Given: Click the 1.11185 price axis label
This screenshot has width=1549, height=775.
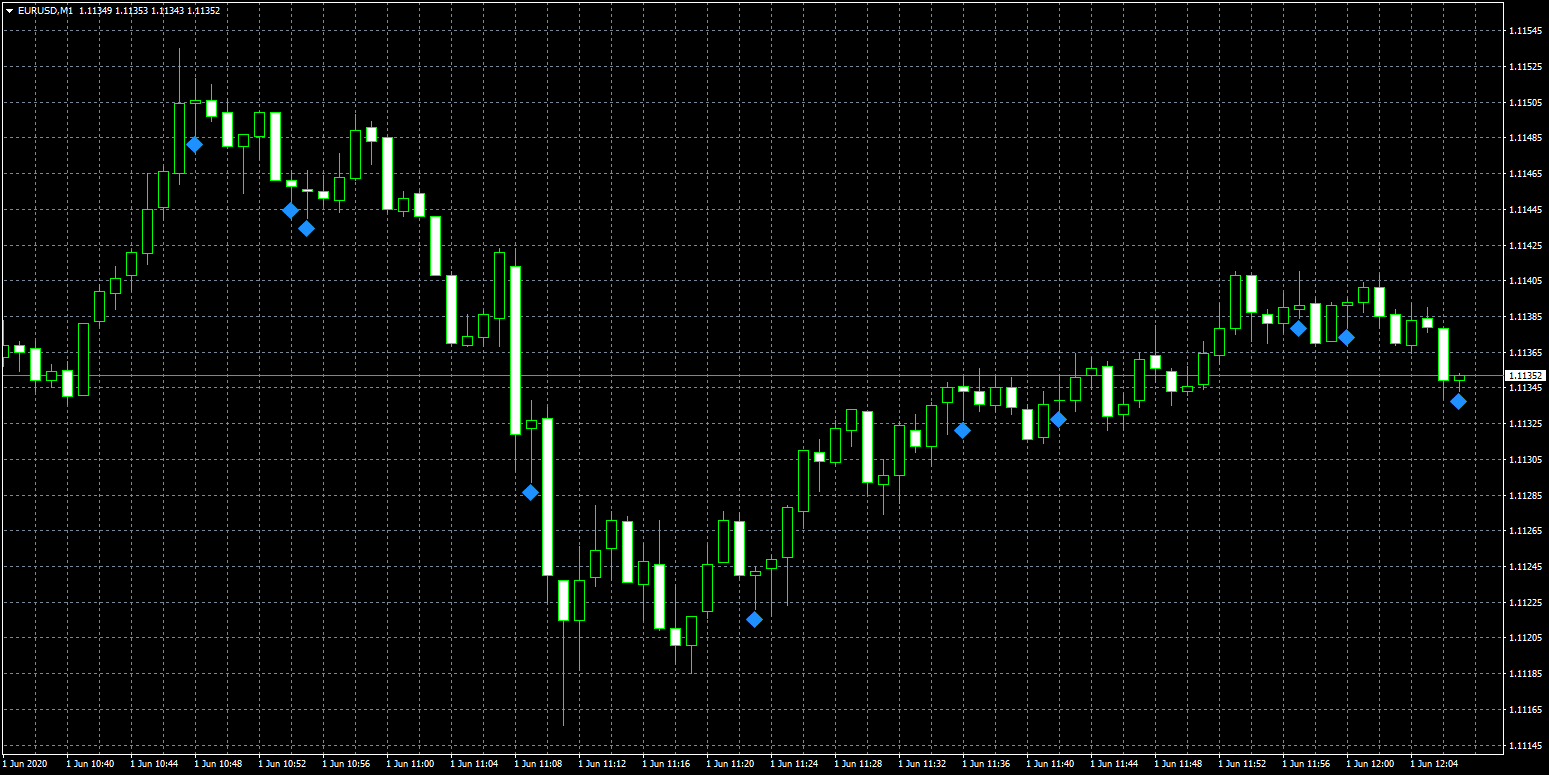Looking at the screenshot, I should 1525,674.
